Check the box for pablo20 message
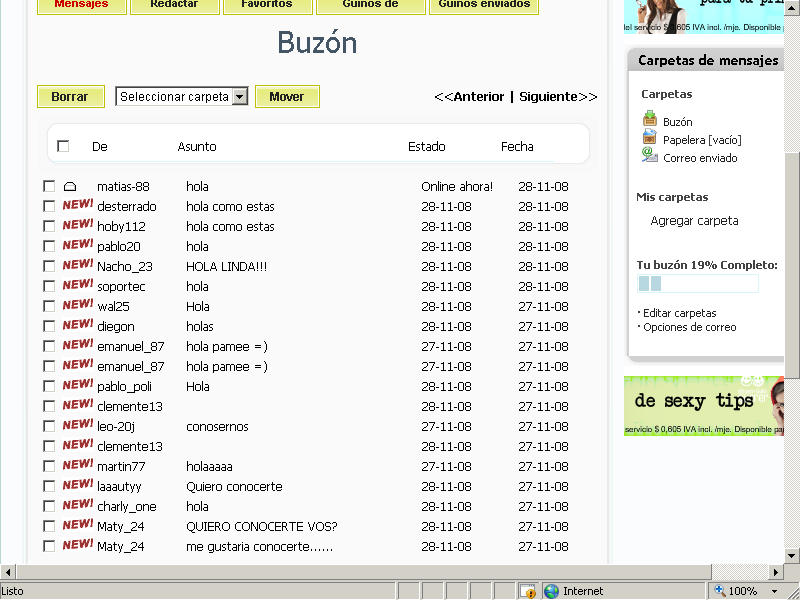800x600 pixels. 49,246
